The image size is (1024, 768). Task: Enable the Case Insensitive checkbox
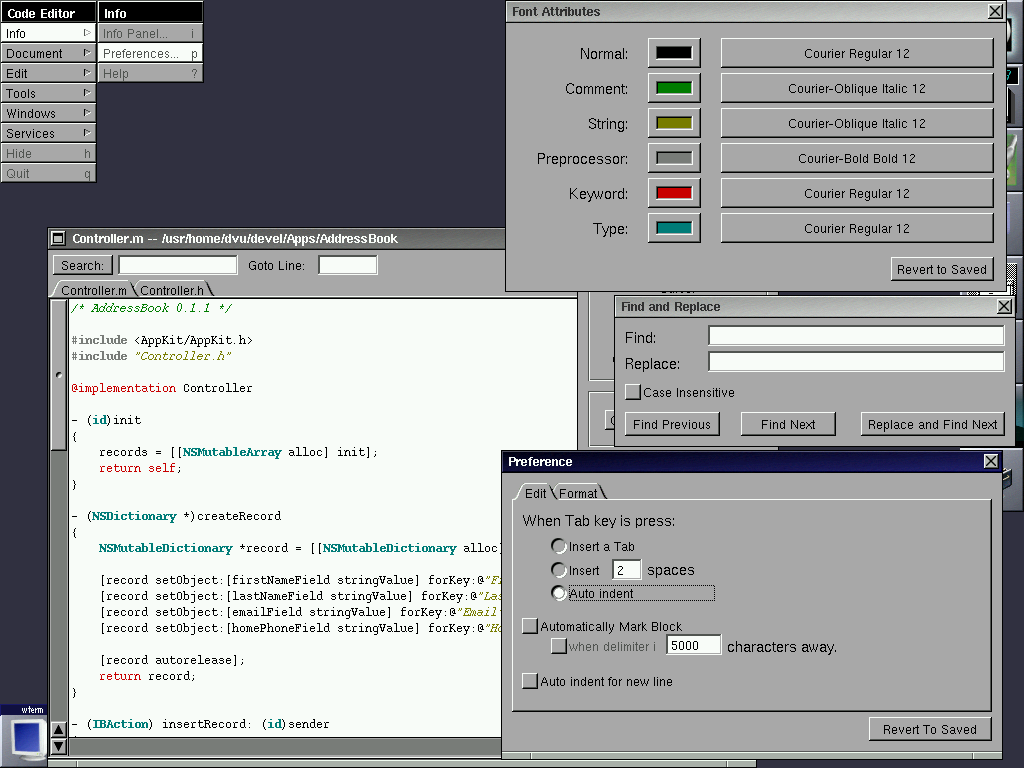(632, 392)
